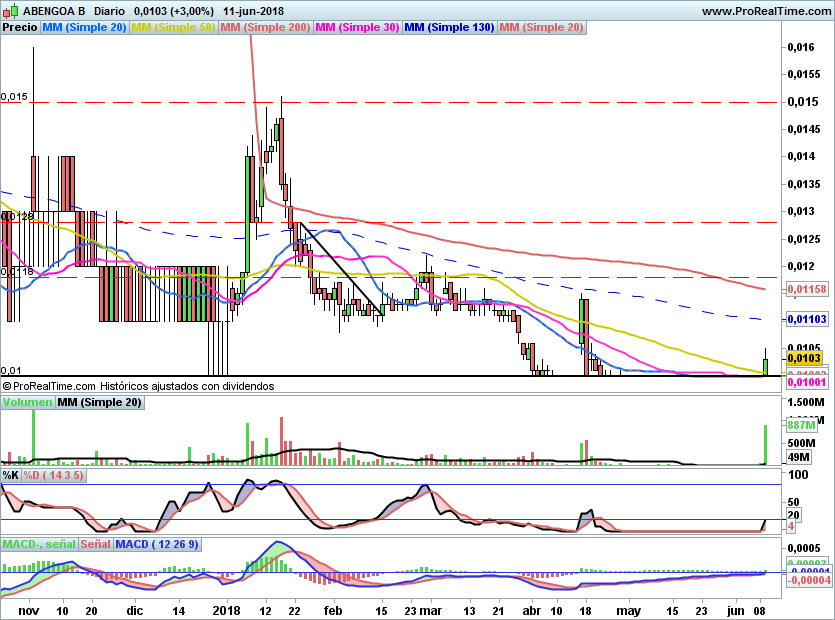Screen dimensions: 835x620
Task: Select the MM (Simple 130) legend tag
Action: (x=449, y=27)
